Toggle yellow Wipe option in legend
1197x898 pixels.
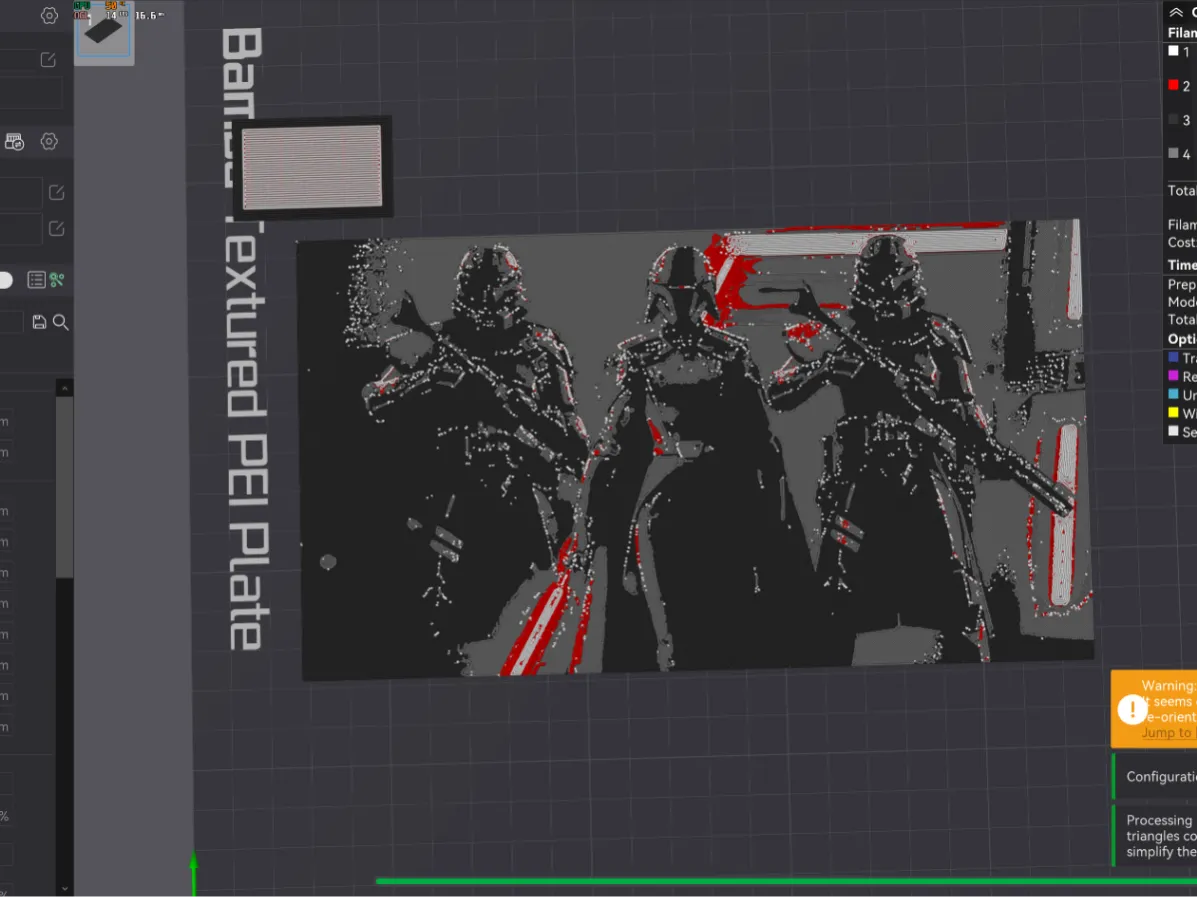pyautogui.click(x=1173, y=412)
